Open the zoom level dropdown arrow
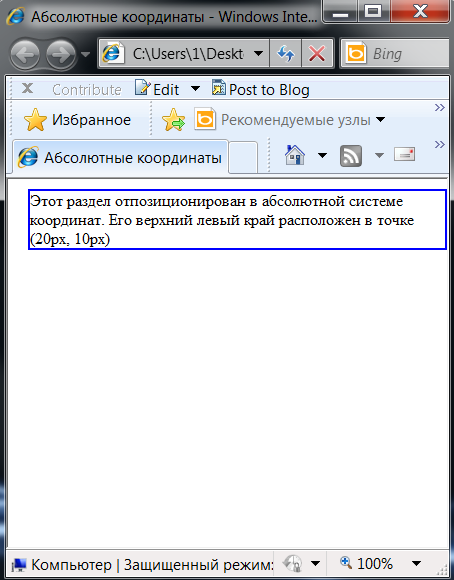The height and width of the screenshot is (580, 454). click(417, 564)
